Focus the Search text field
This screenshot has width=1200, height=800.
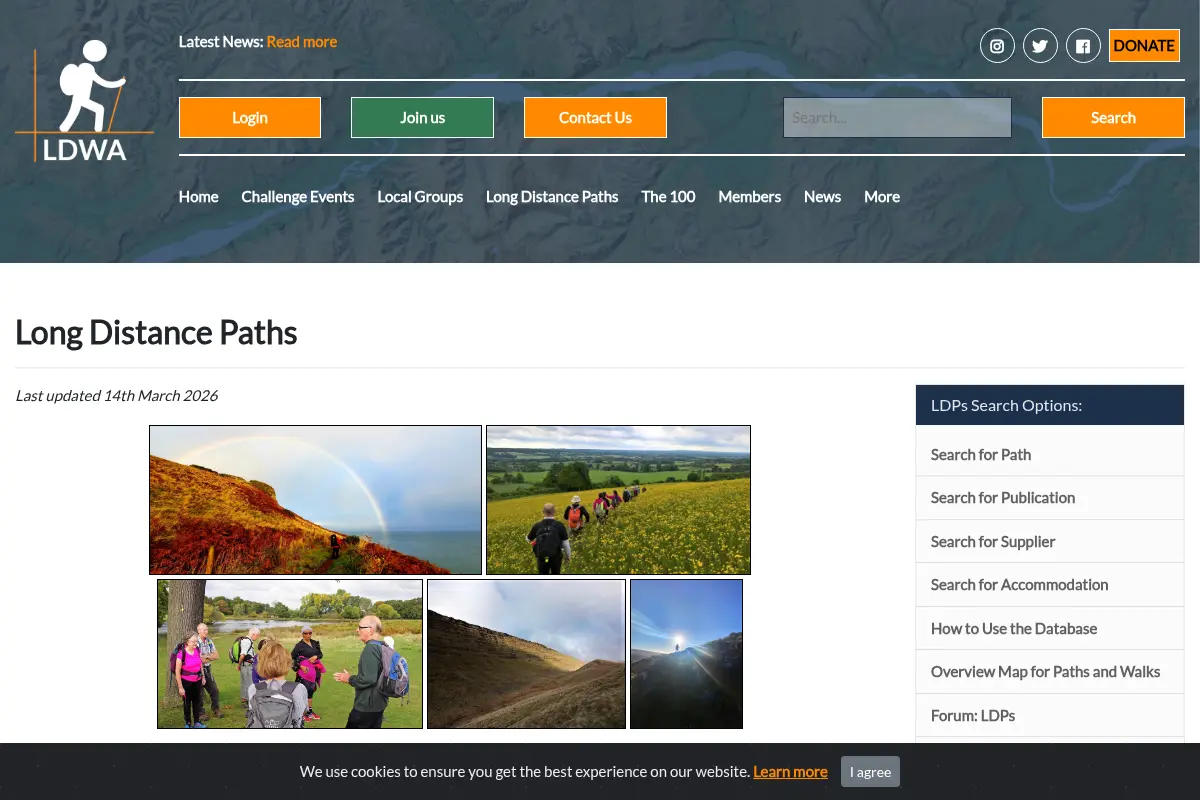click(x=897, y=118)
